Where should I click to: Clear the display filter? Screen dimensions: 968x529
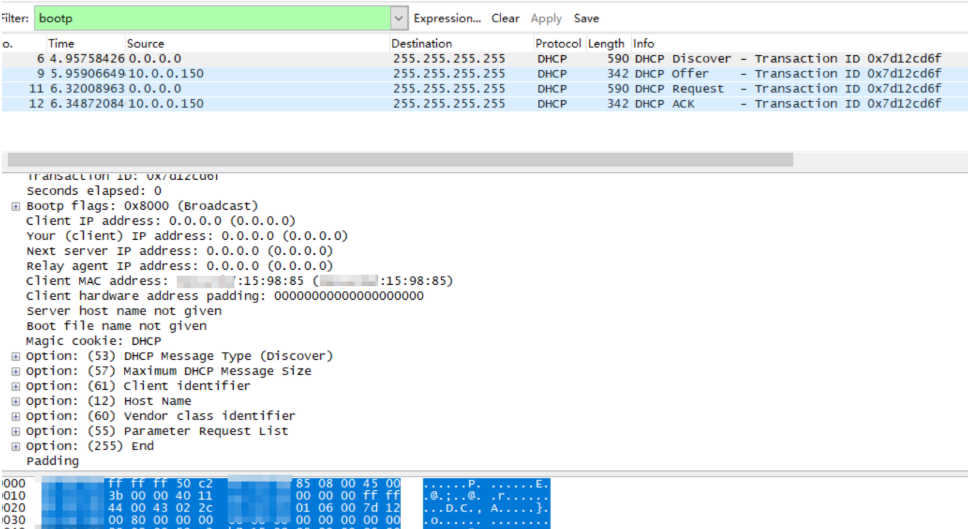[505, 19]
